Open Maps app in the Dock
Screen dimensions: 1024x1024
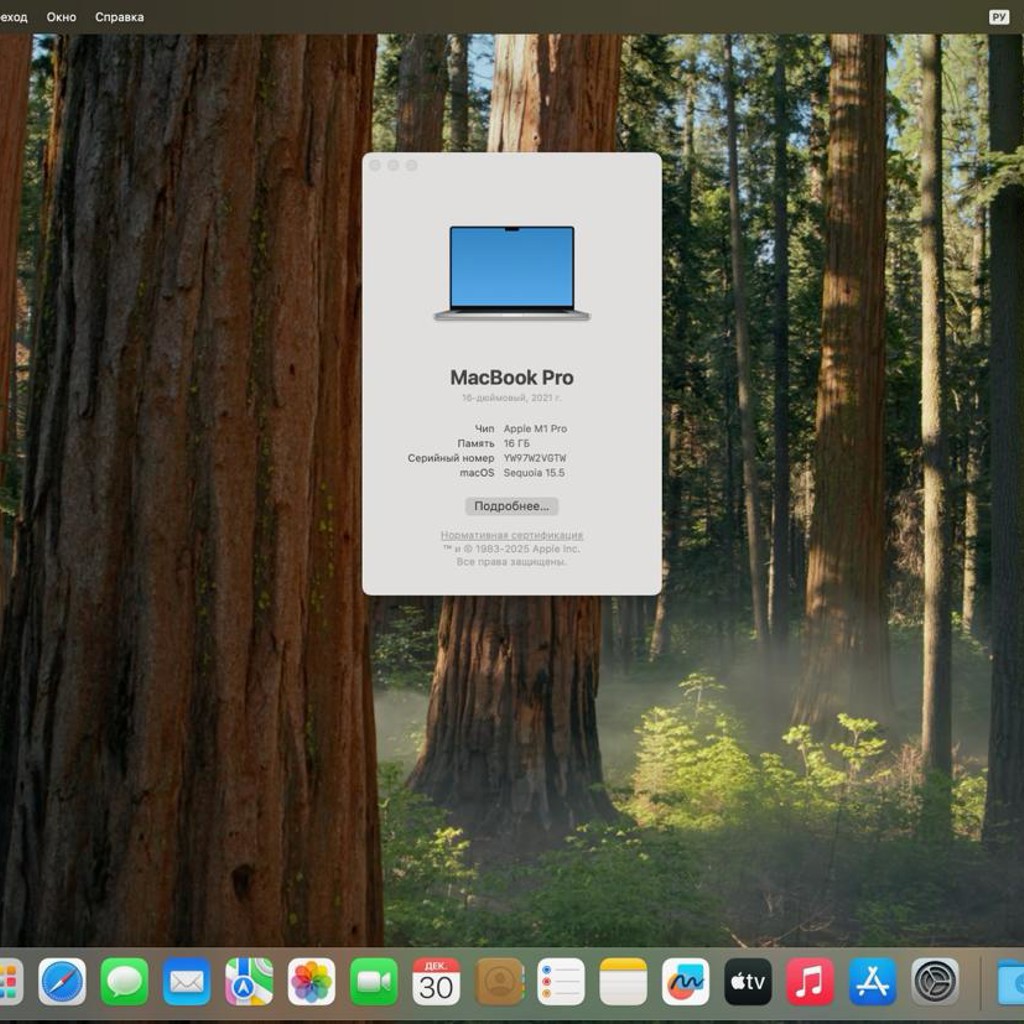coord(249,982)
